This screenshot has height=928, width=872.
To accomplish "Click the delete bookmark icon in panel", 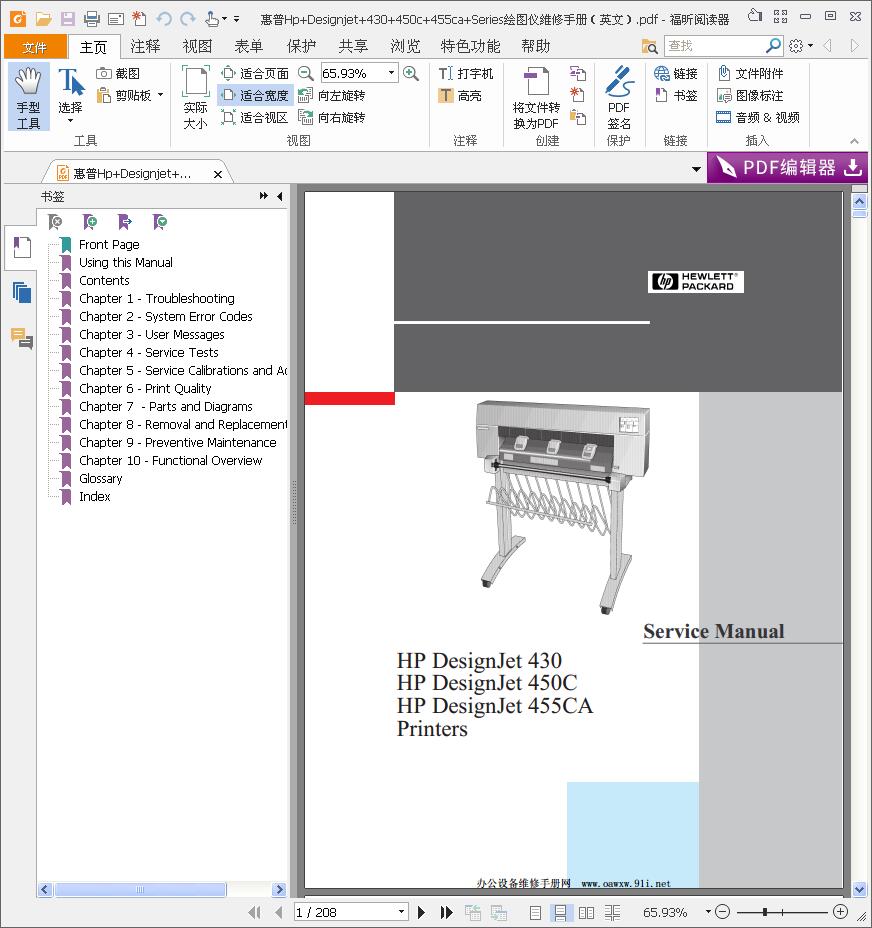I will [x=55, y=222].
